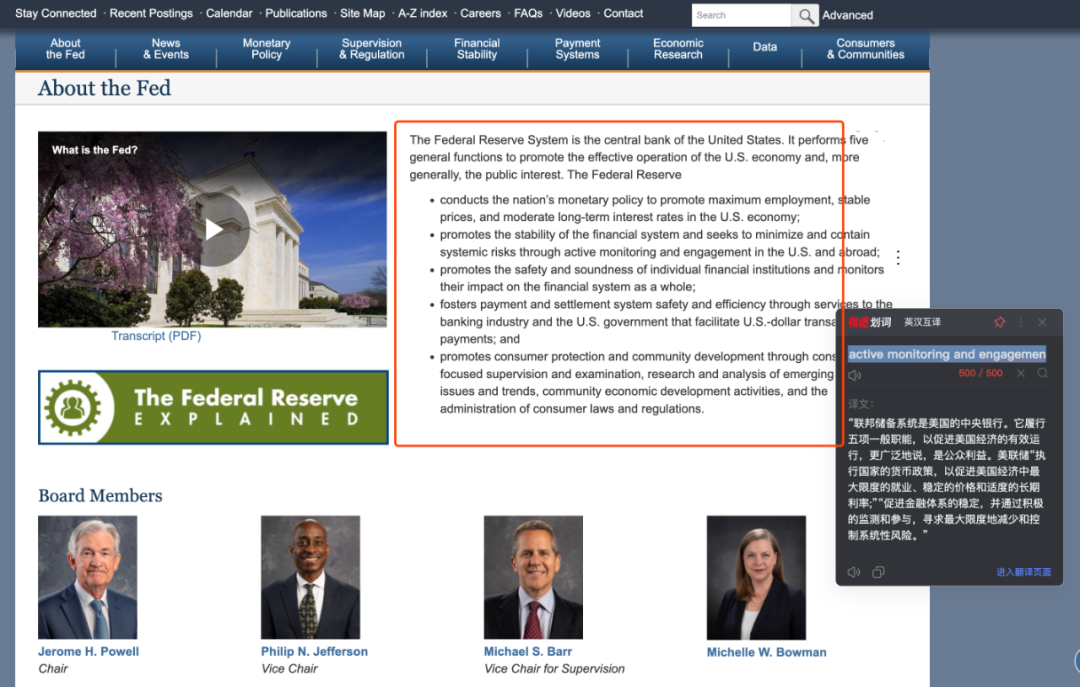This screenshot has width=1080, height=687.
Task: Go to Recent Postings
Action: (x=151, y=13)
